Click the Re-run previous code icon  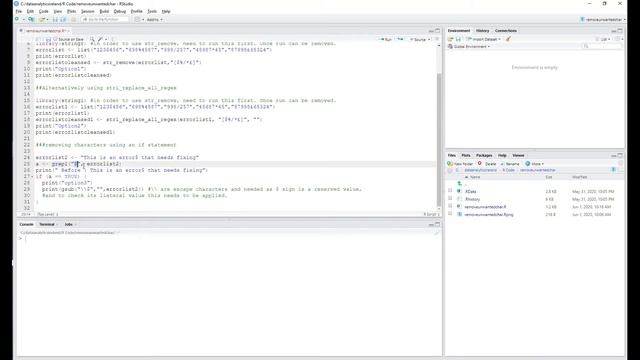pos(400,39)
